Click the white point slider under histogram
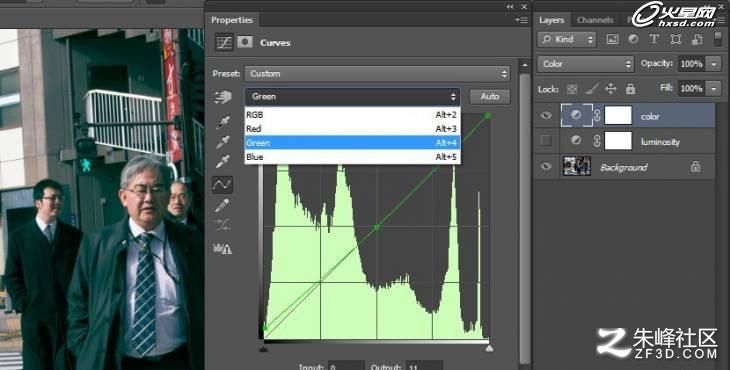This screenshot has height=370, width=730. coord(489,348)
